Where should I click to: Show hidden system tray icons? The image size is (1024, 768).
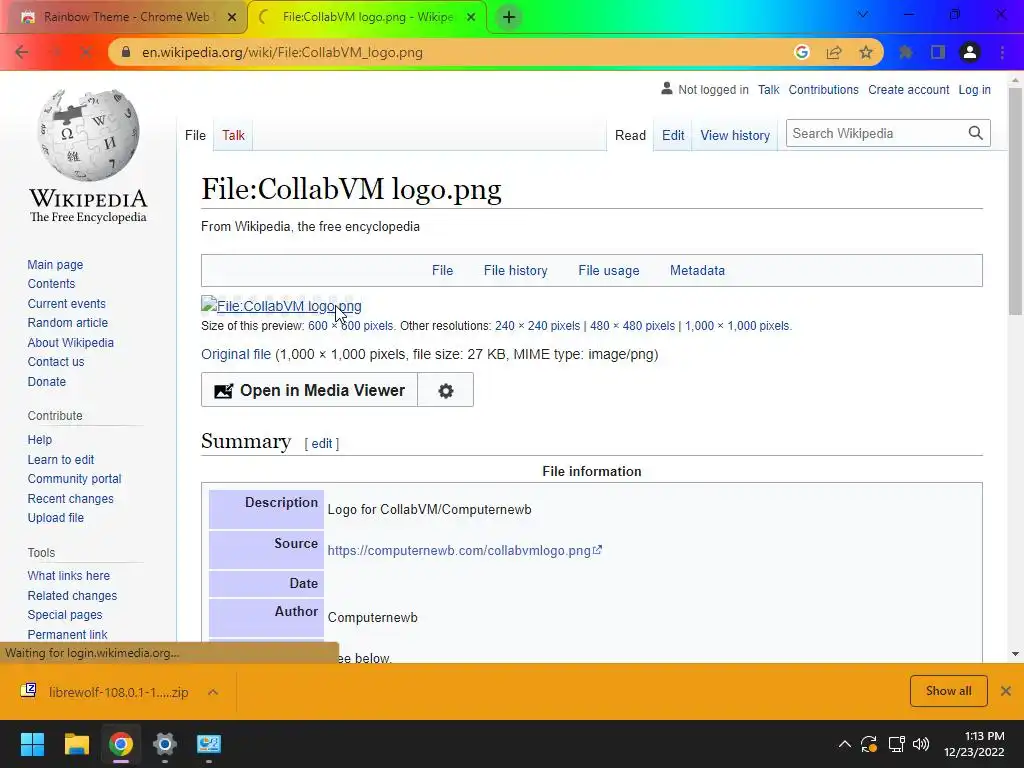pos(844,744)
